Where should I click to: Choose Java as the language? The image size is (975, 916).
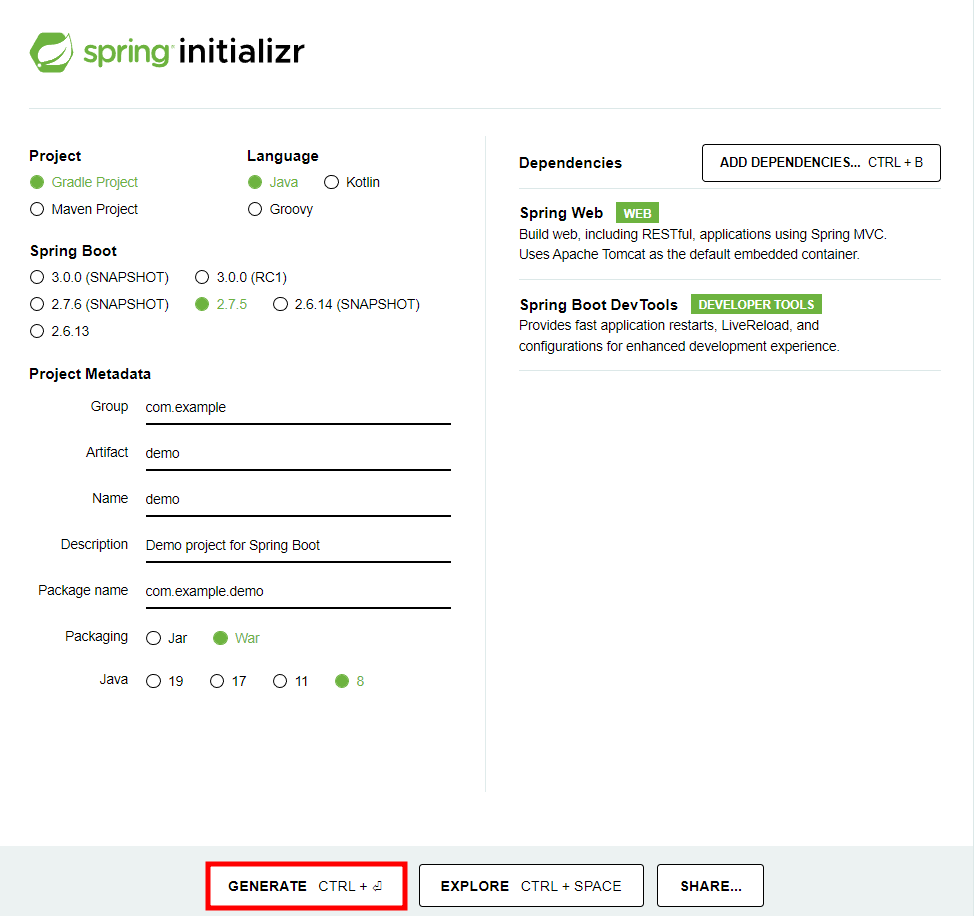(255, 182)
